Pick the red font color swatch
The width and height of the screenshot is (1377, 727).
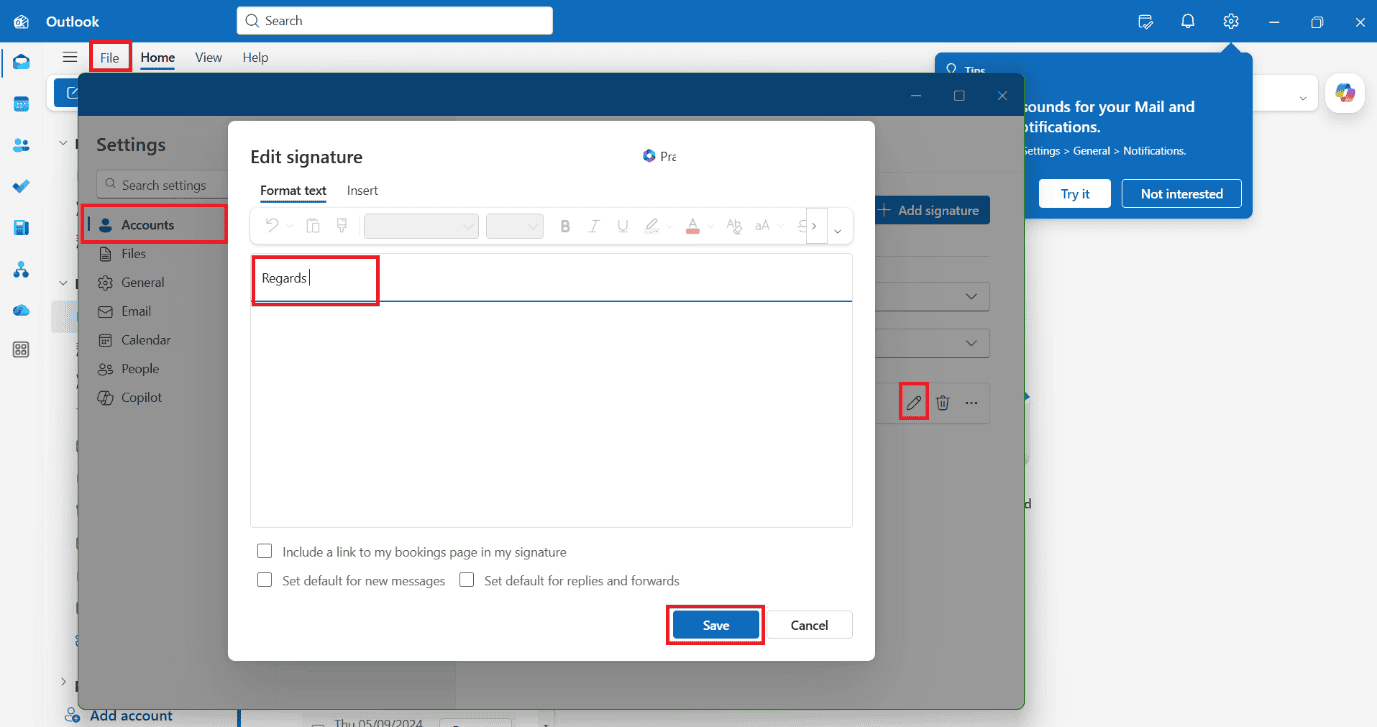[692, 226]
